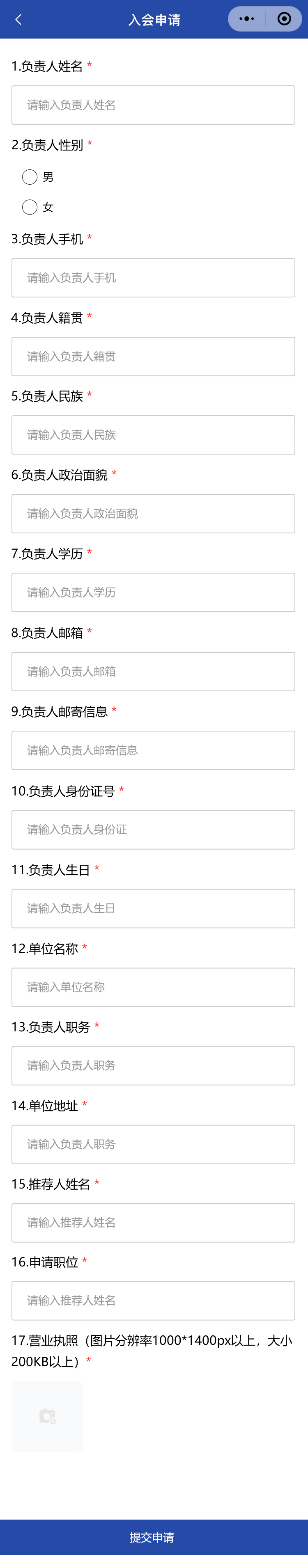This screenshot has height=1568, width=308.
Task: Click input under 15.推荐人姓名 label
Action: point(153,1222)
